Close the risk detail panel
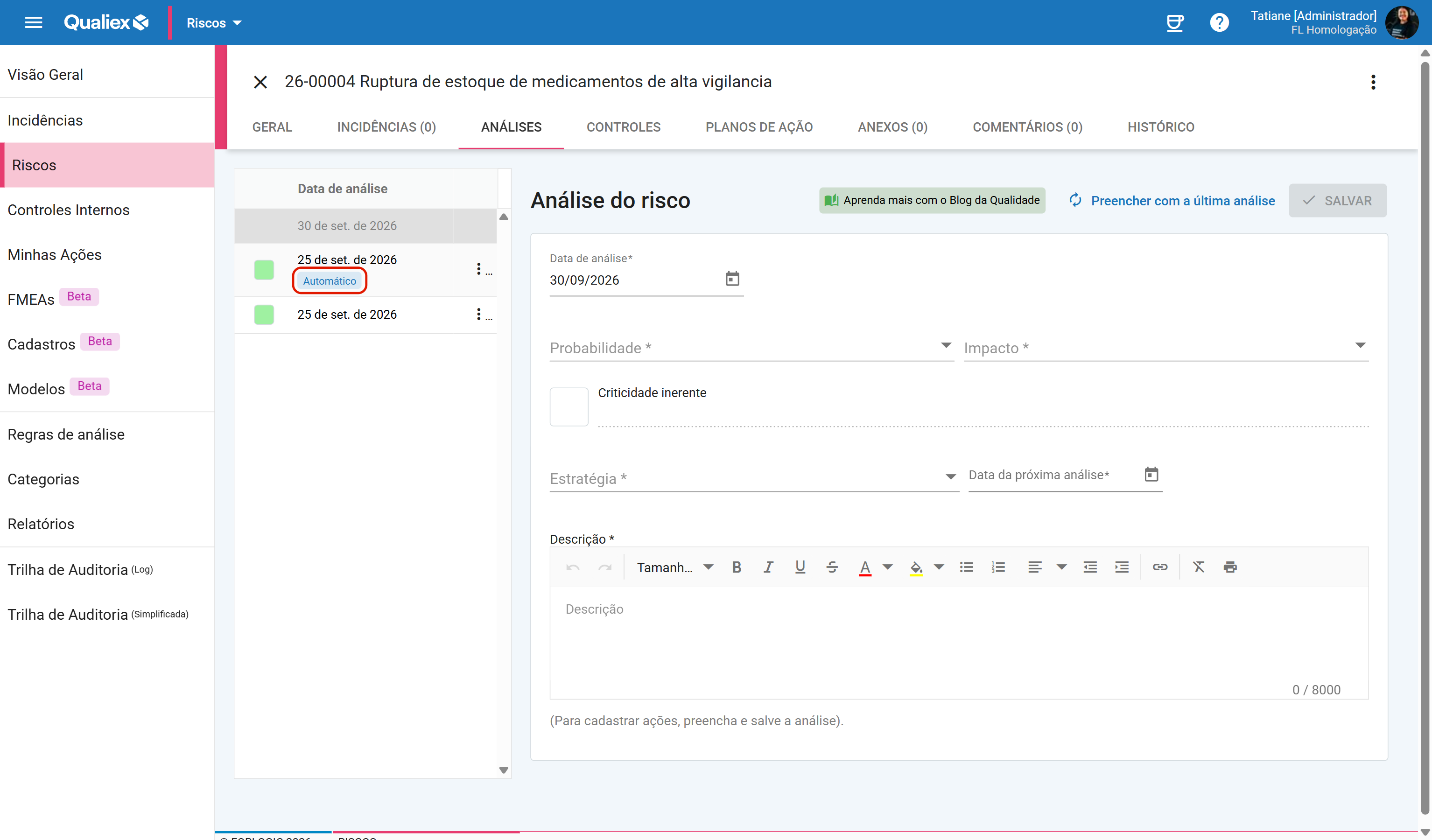The width and height of the screenshot is (1432, 840). tap(260, 82)
